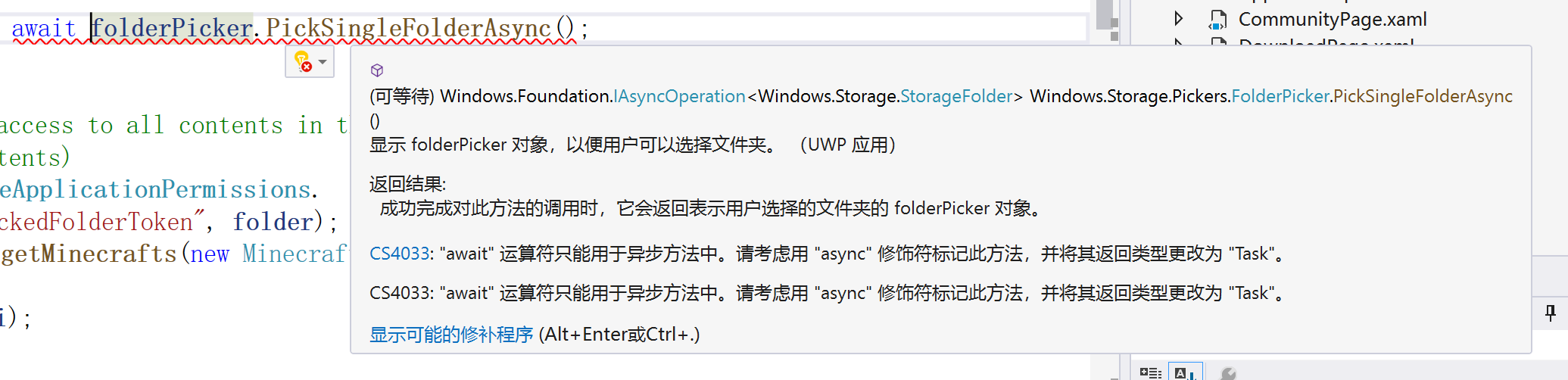
Task: Click the lightbulb error quick-fix icon
Action: click(303, 61)
